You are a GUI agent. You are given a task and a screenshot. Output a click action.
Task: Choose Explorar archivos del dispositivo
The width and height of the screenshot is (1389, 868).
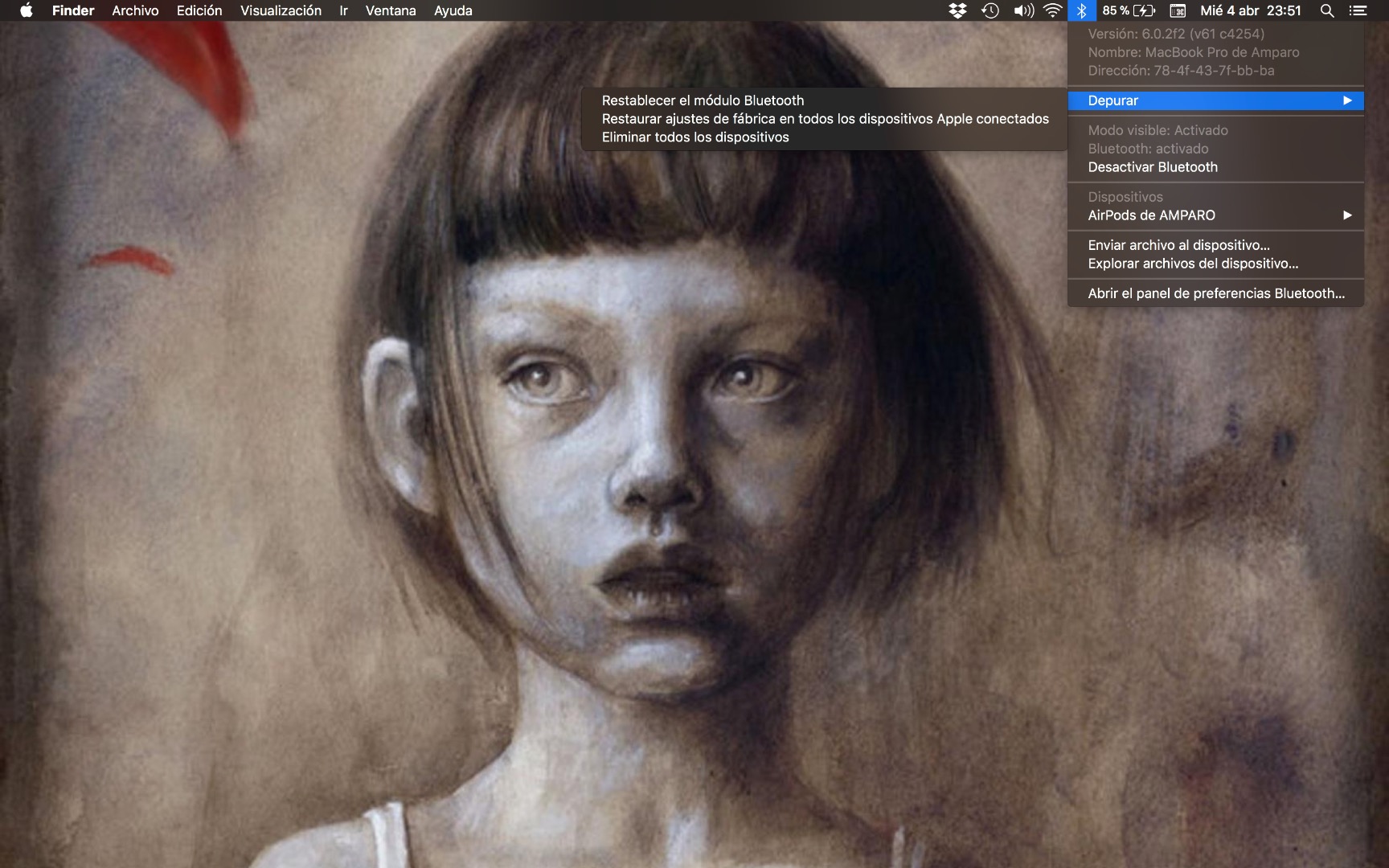coord(1215,264)
